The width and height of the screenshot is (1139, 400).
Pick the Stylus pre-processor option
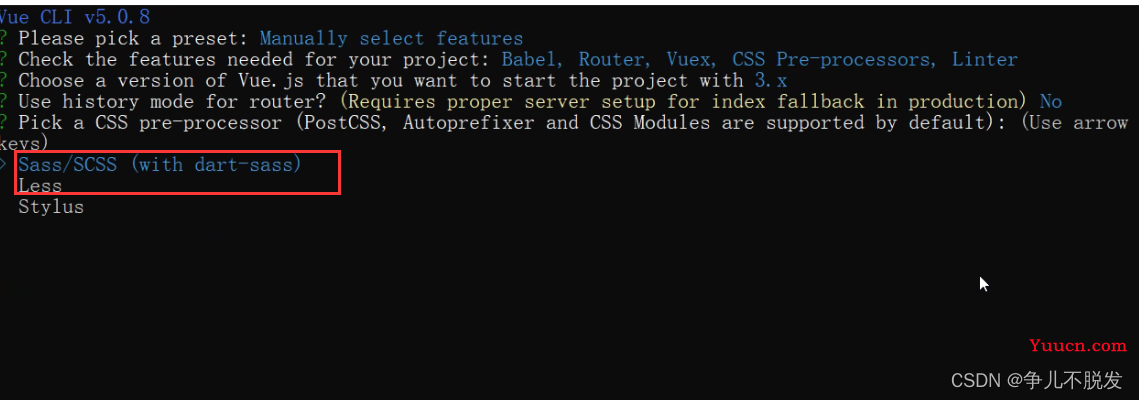coord(52,207)
